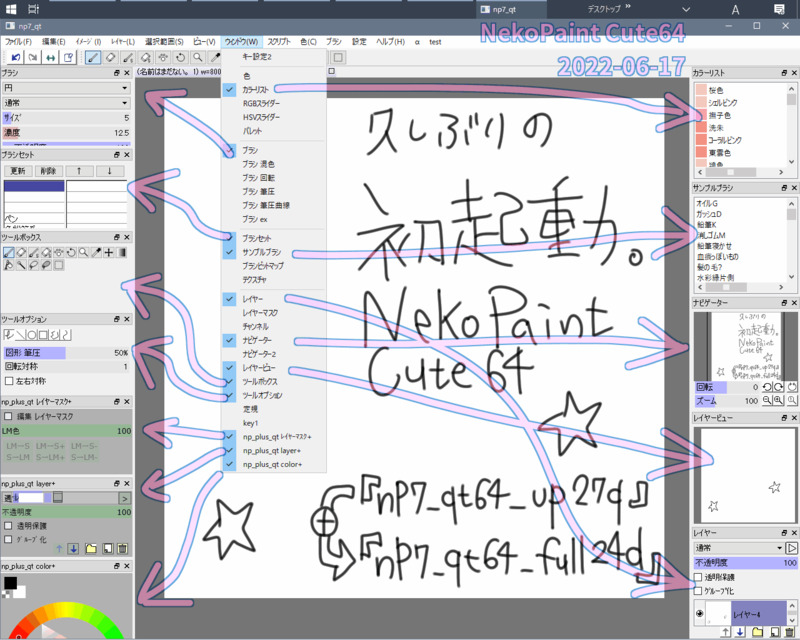Screen dimensions: 800x640
Task: Rotate view counter-clockwise in ナビゲーター
Action: click(767, 387)
